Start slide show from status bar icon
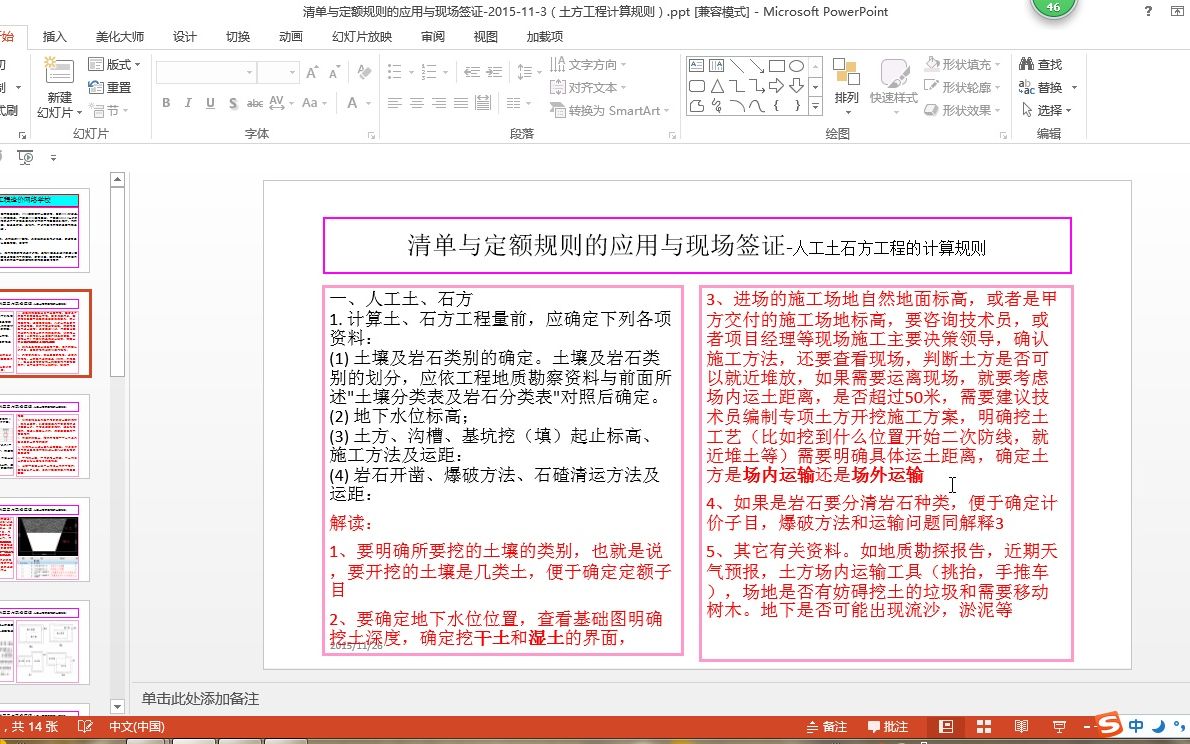 pos(1058,727)
